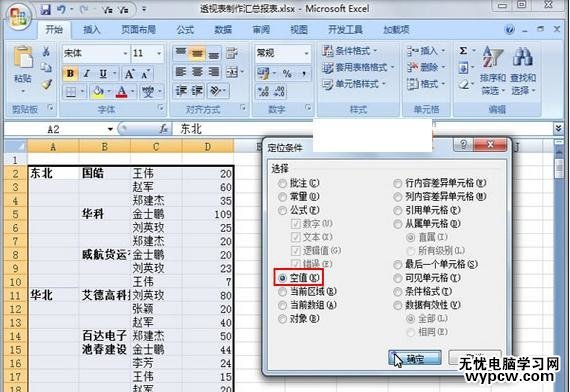Align text to the left

pos(181,72)
